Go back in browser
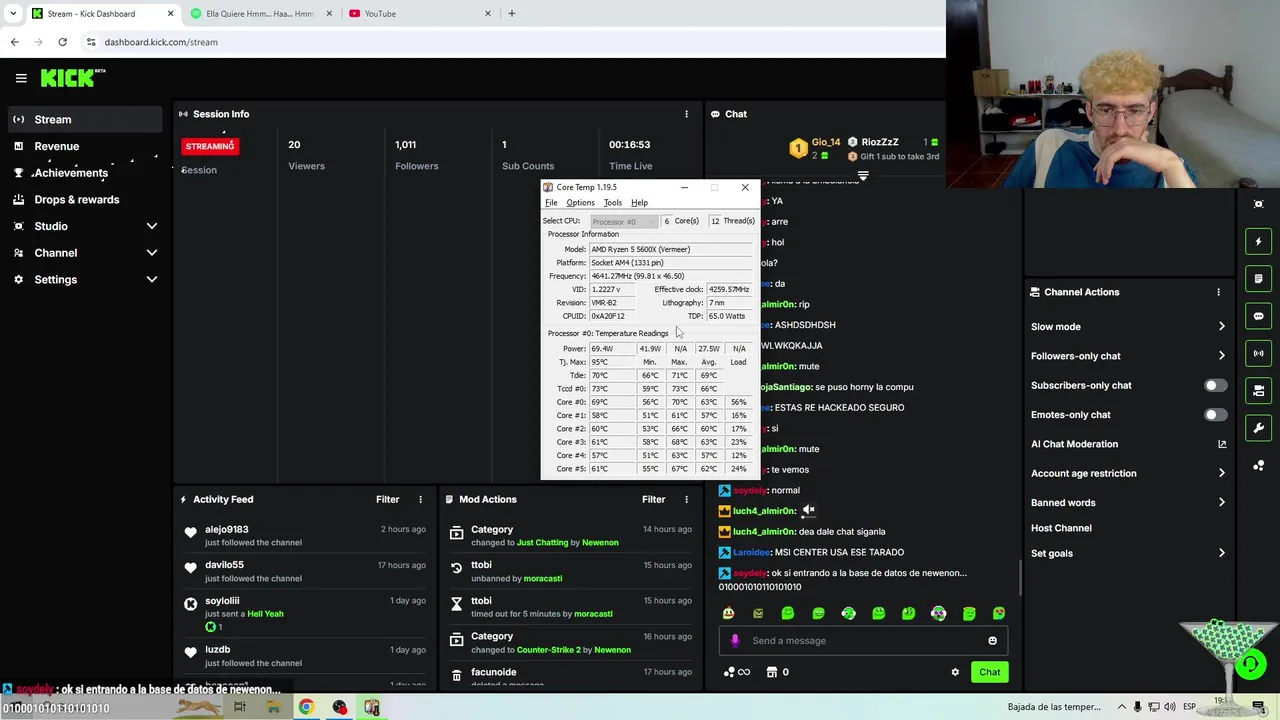Image resolution: width=1280 pixels, height=720 pixels. pos(14,42)
